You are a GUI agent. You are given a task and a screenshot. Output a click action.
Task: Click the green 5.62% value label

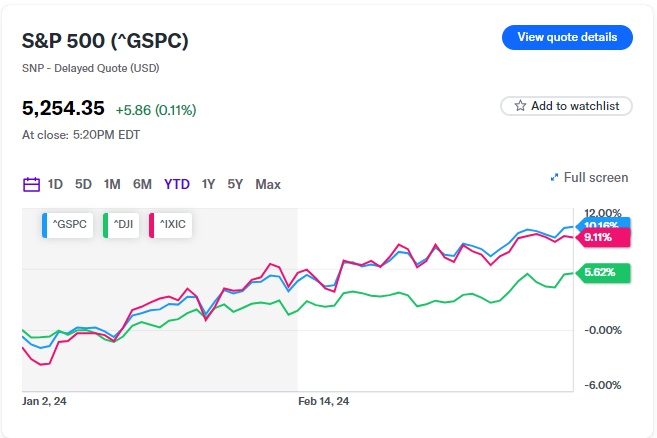click(599, 272)
